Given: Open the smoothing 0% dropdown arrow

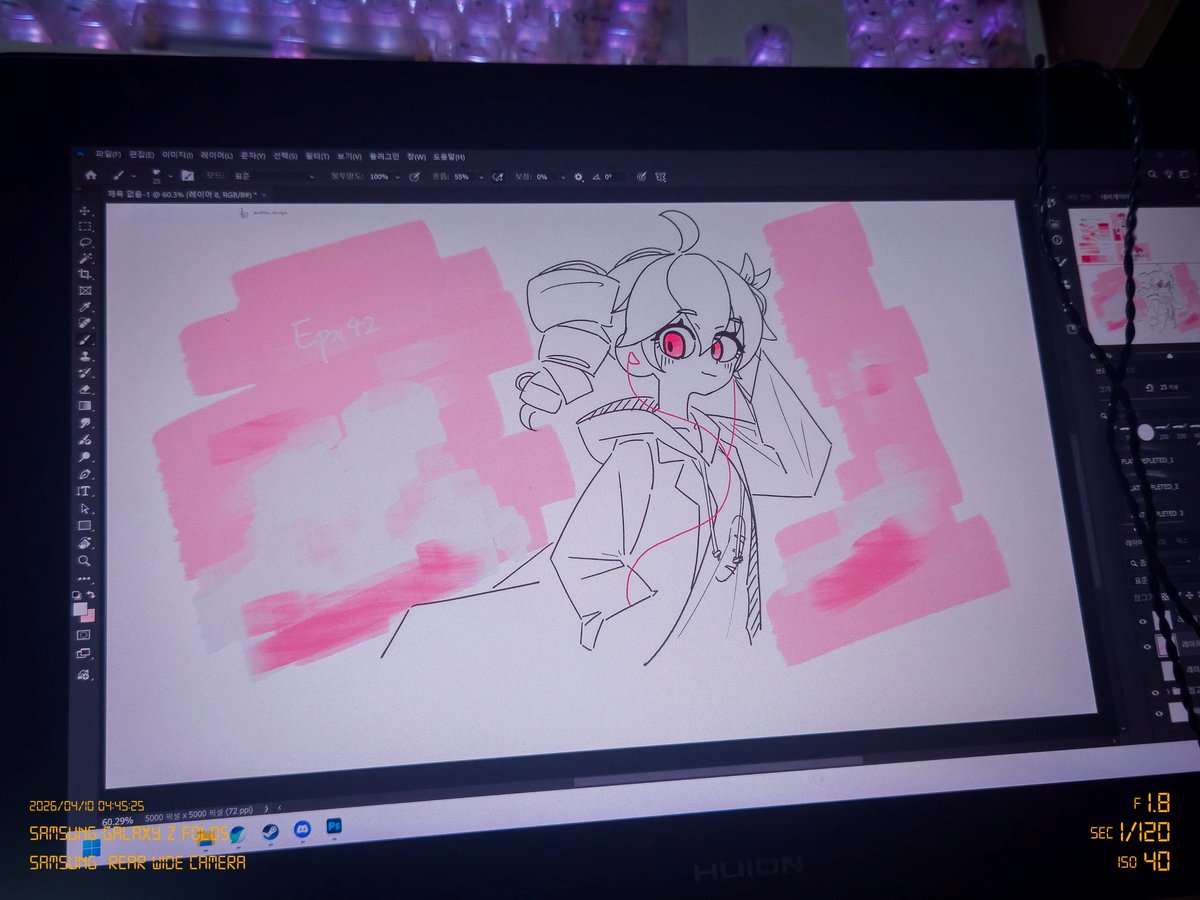Looking at the screenshot, I should pyautogui.click(x=563, y=177).
